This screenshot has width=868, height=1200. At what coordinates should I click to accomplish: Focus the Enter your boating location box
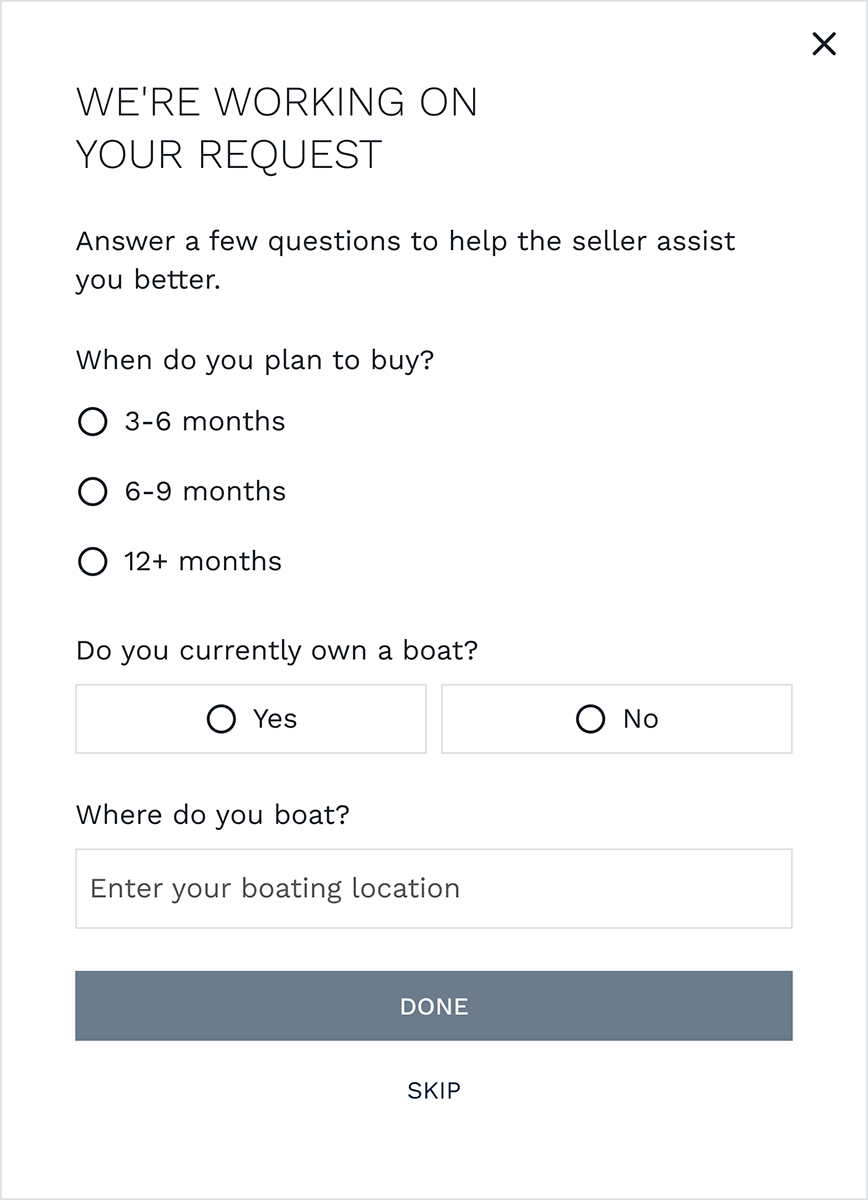[434, 888]
